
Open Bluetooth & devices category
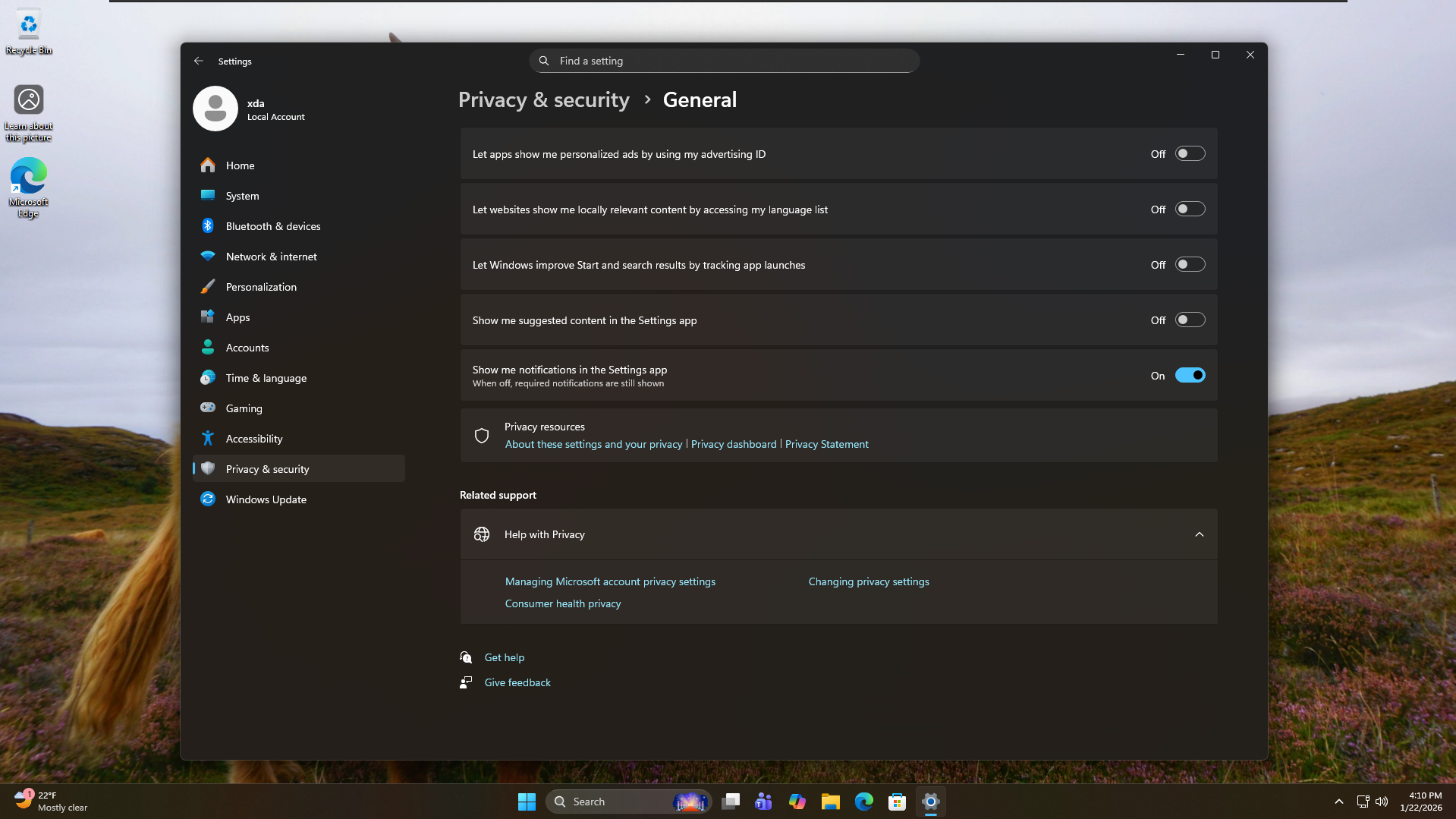[299, 226]
